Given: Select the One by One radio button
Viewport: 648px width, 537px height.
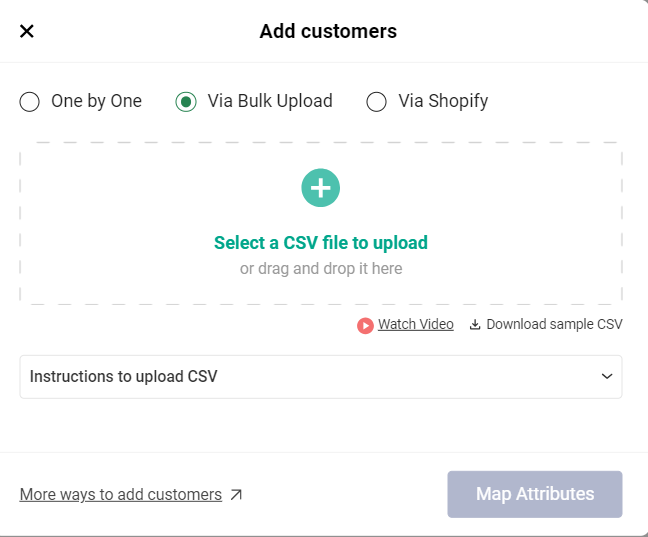Looking at the screenshot, I should coord(30,101).
